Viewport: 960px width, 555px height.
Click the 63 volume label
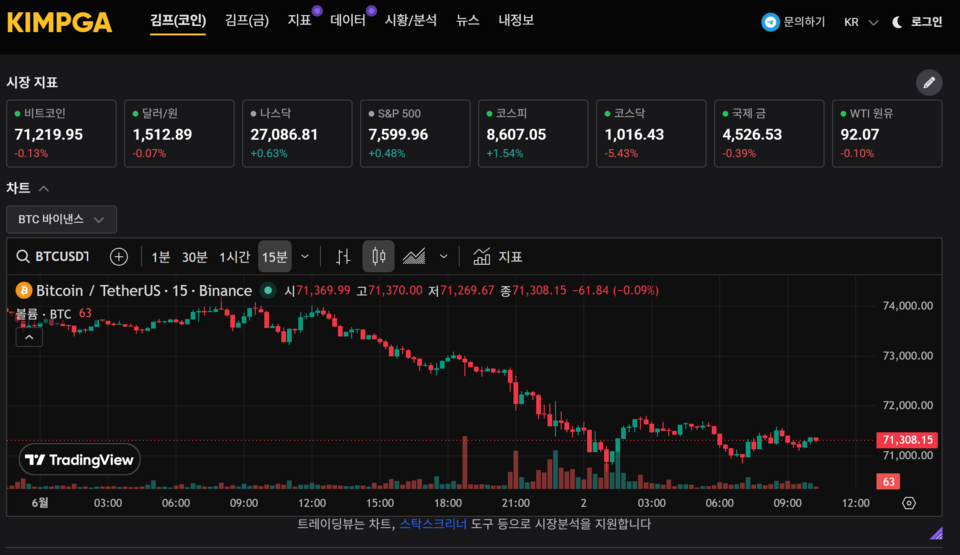point(888,481)
